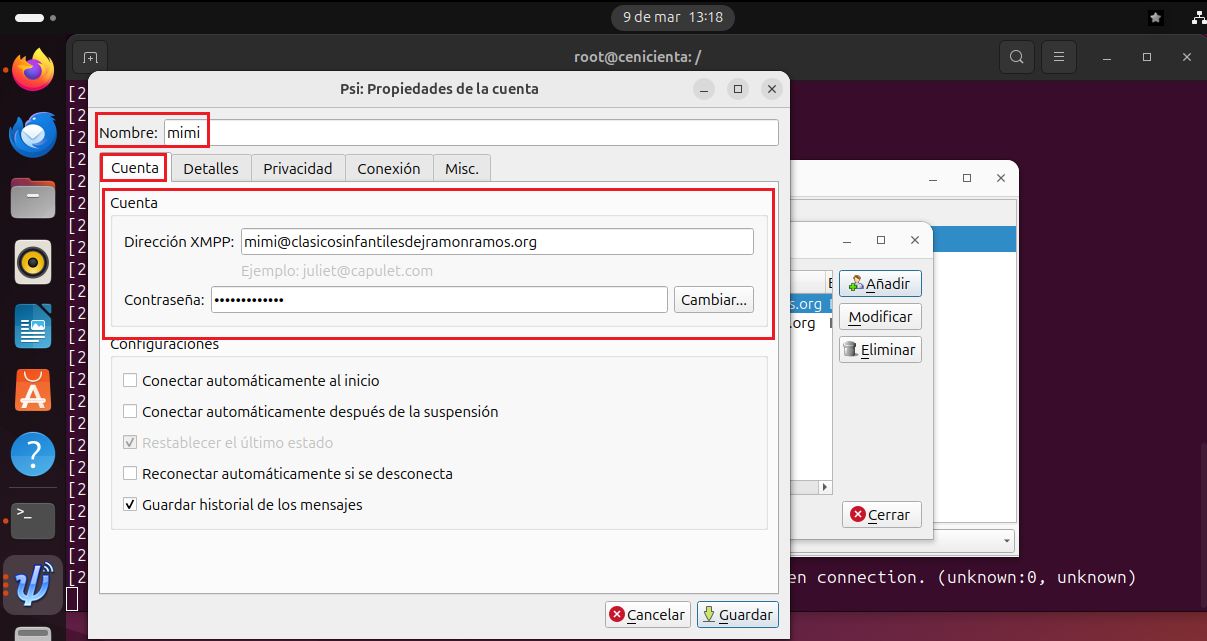Open the Rhythmbox music player icon
1207x641 pixels.
31,262
